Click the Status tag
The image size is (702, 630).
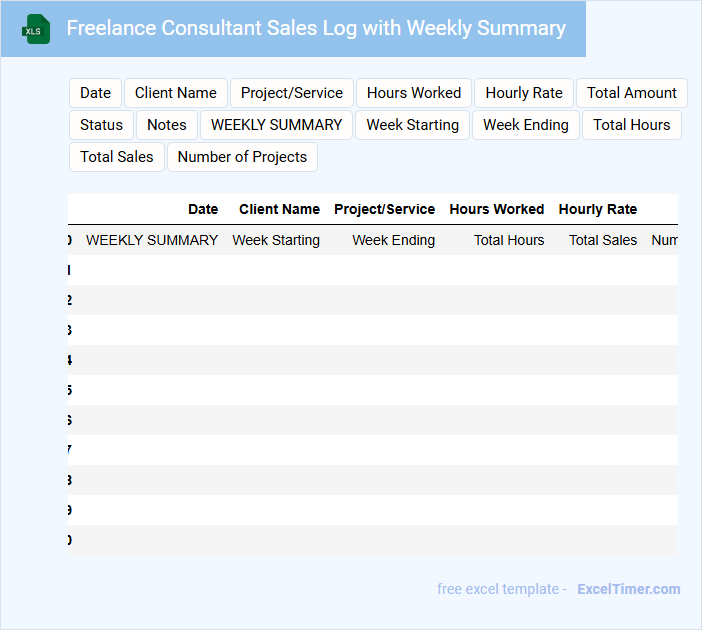[101, 125]
